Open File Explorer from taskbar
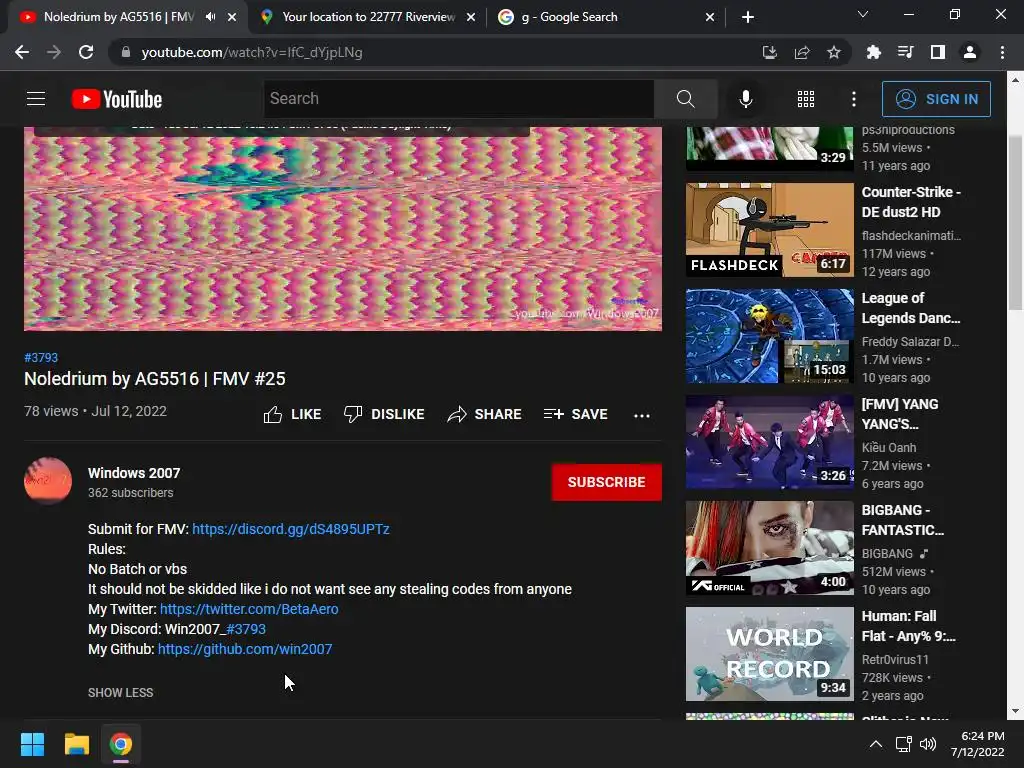This screenshot has width=1024, height=768. (x=76, y=744)
